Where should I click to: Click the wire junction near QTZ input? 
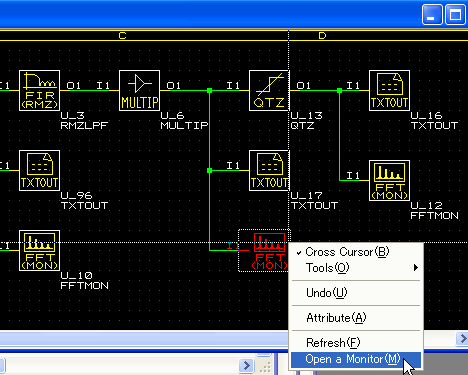209,90
